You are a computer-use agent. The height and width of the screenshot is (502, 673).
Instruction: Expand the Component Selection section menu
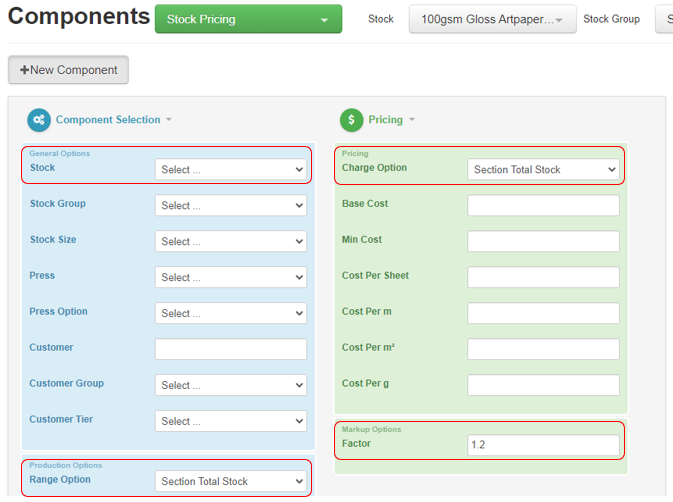pyautogui.click(x=169, y=120)
